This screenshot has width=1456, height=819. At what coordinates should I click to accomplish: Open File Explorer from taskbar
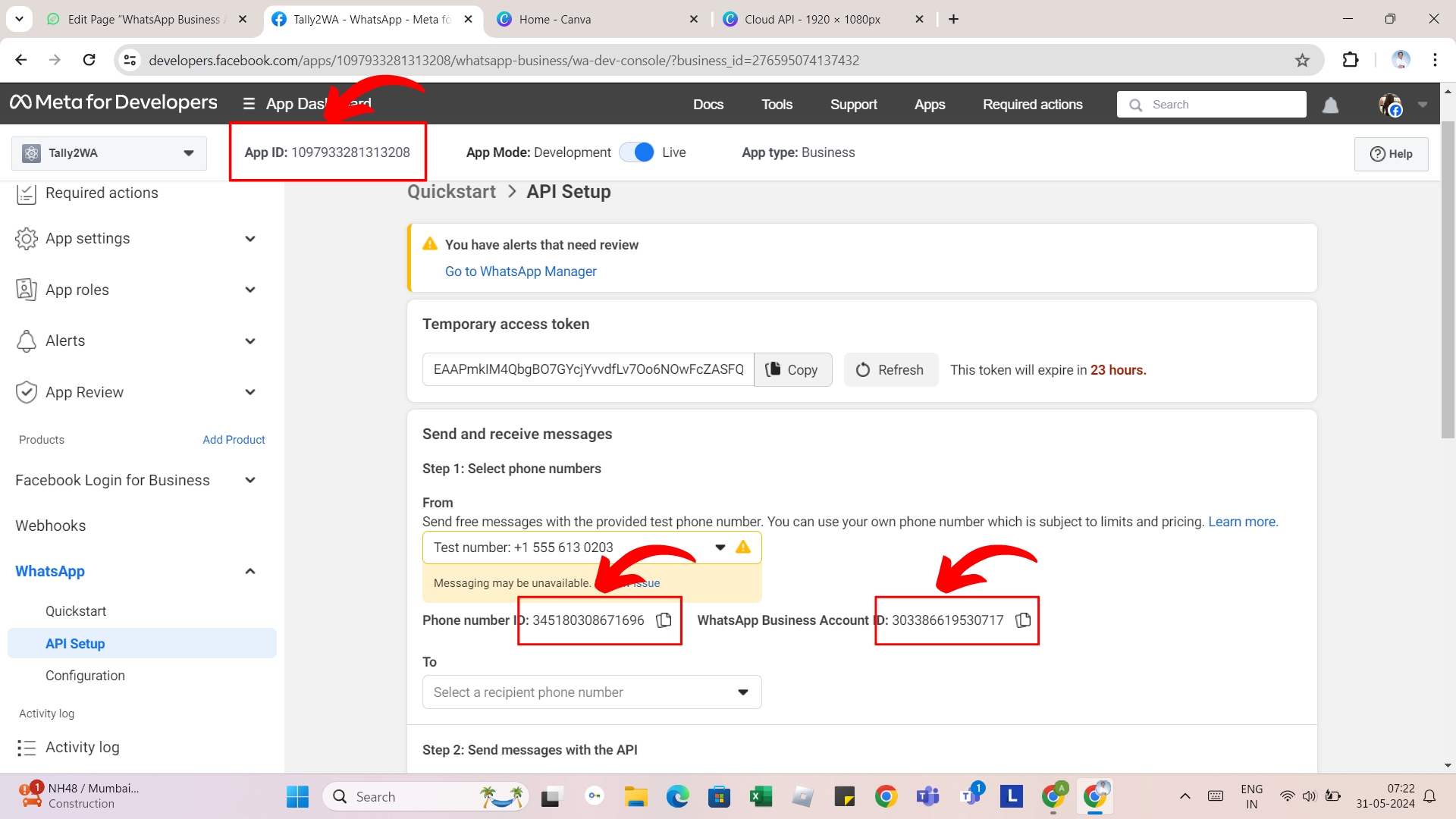click(635, 796)
